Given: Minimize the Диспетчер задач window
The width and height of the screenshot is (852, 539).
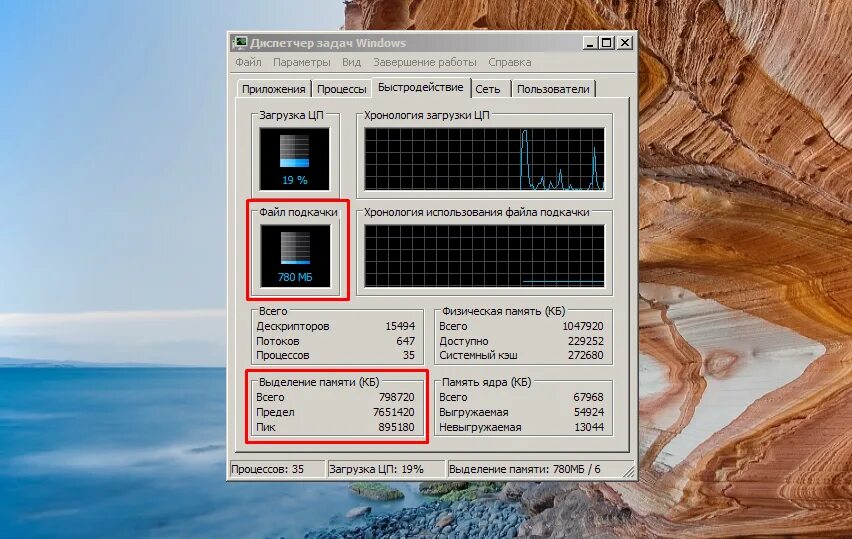Looking at the screenshot, I should coord(591,43).
